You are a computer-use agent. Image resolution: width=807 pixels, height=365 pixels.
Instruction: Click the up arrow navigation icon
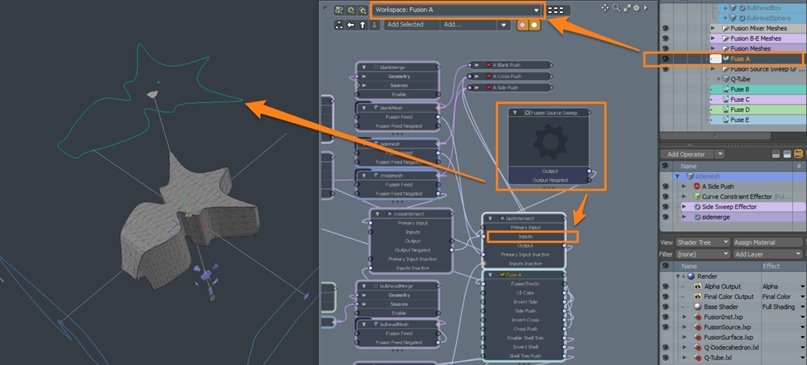pyautogui.click(x=362, y=25)
